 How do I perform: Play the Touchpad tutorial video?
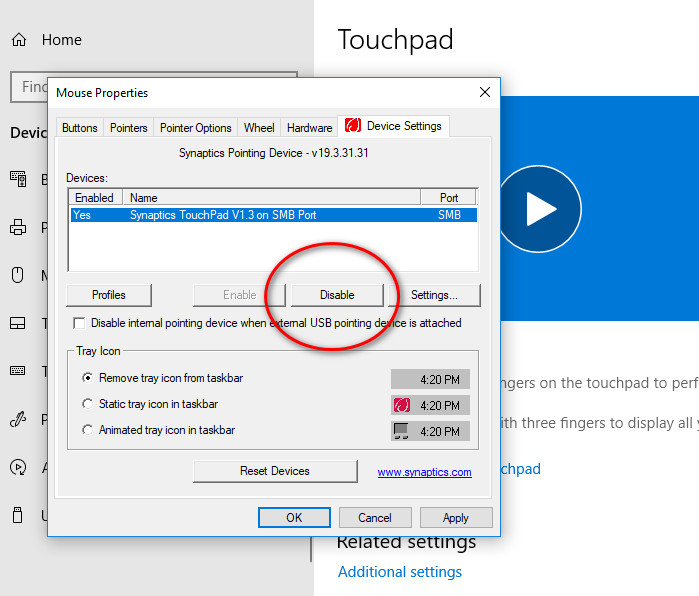(x=539, y=209)
